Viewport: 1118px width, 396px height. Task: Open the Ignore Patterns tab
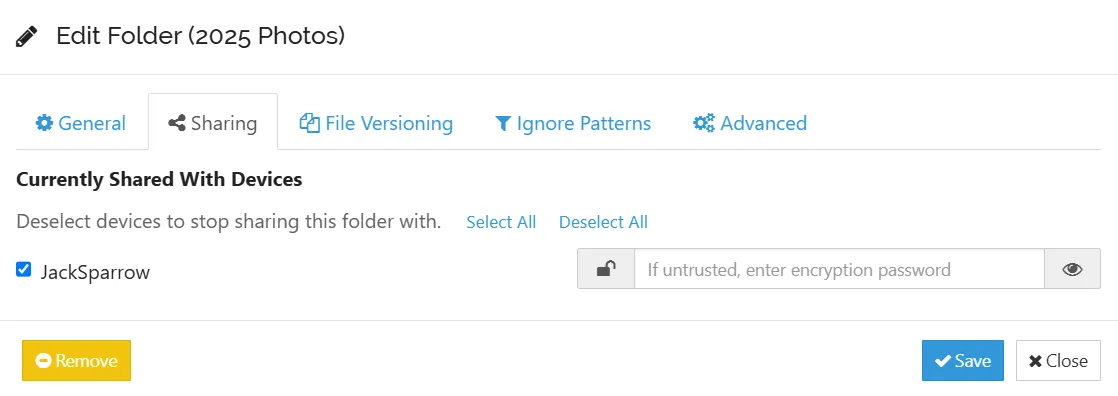point(573,123)
